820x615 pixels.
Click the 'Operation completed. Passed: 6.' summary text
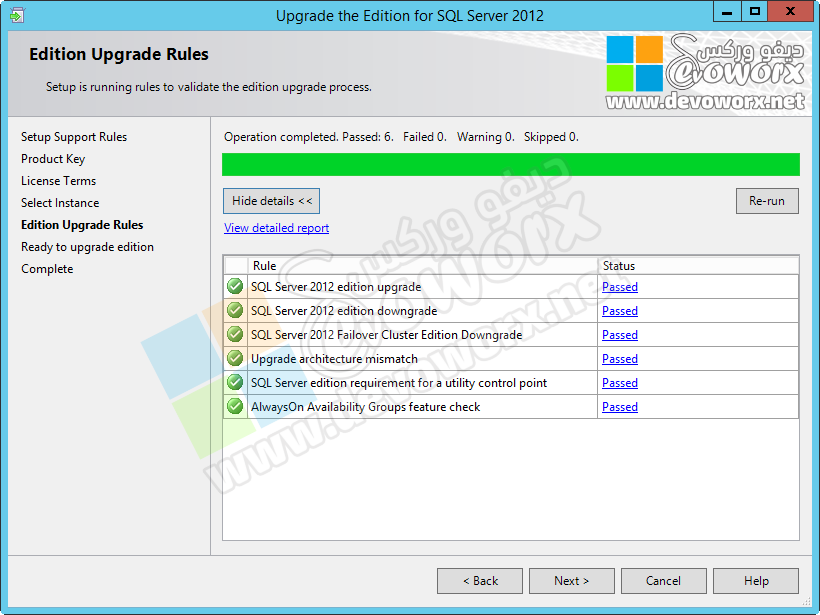pos(309,137)
